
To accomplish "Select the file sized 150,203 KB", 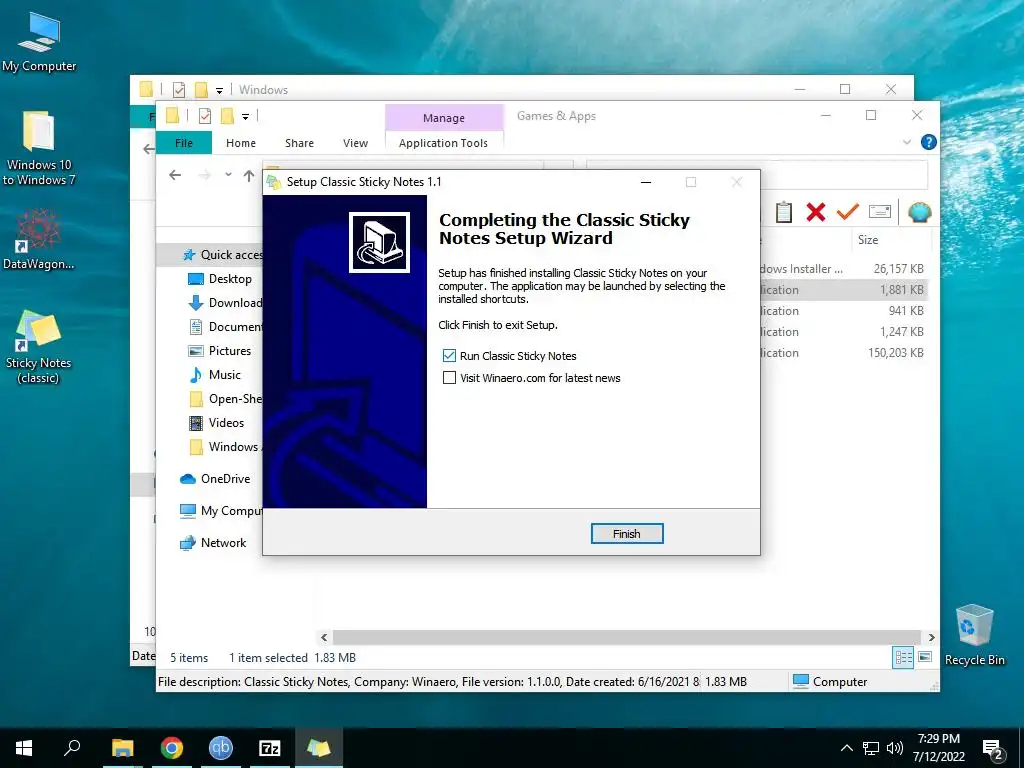I will coord(844,353).
